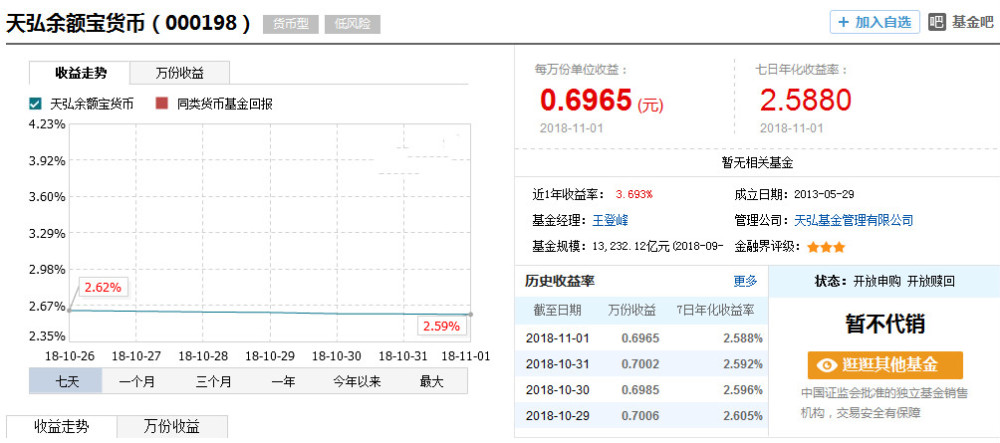Click the 历史收益率 section heading
Viewport: 1000px width, 443px height.
click(x=560, y=281)
